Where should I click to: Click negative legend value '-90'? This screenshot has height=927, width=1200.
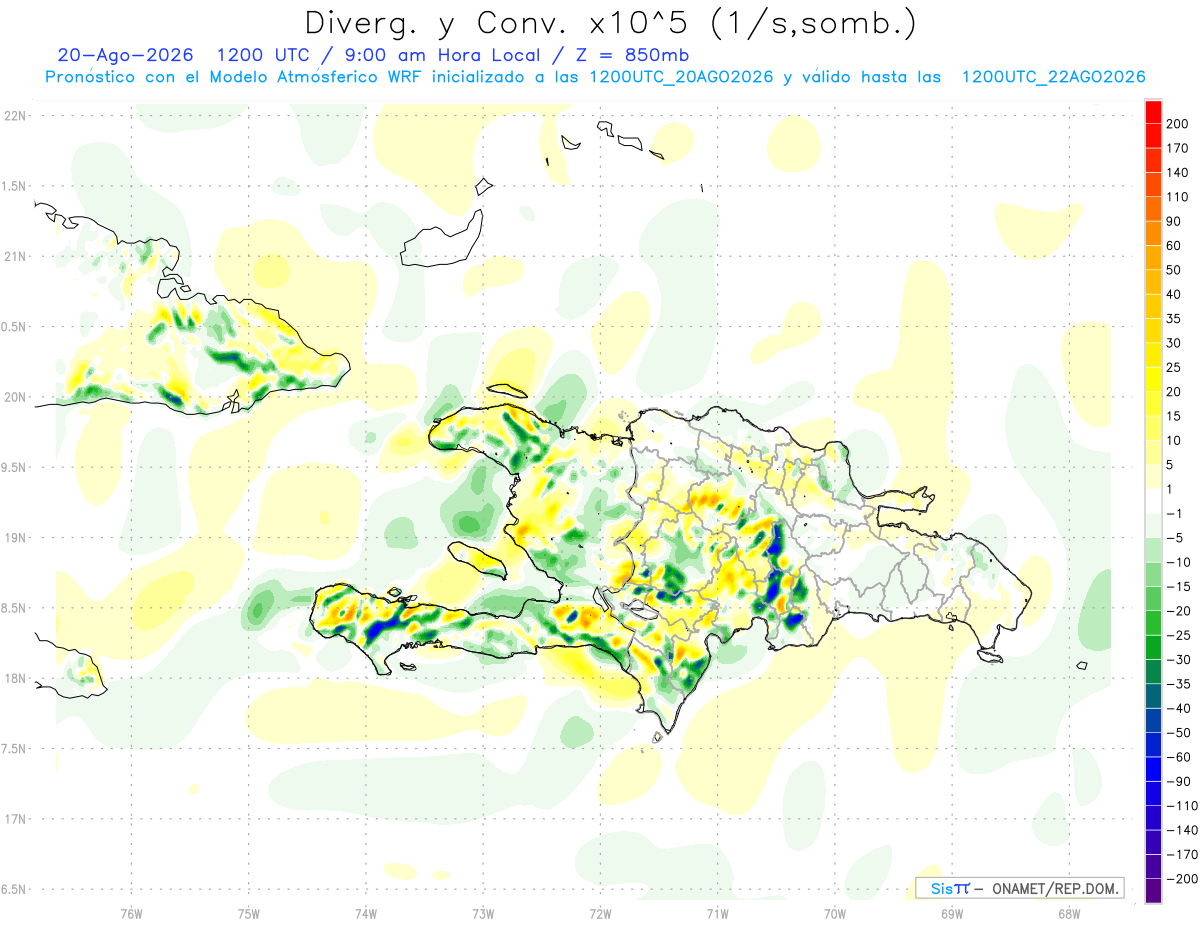click(x=1178, y=781)
